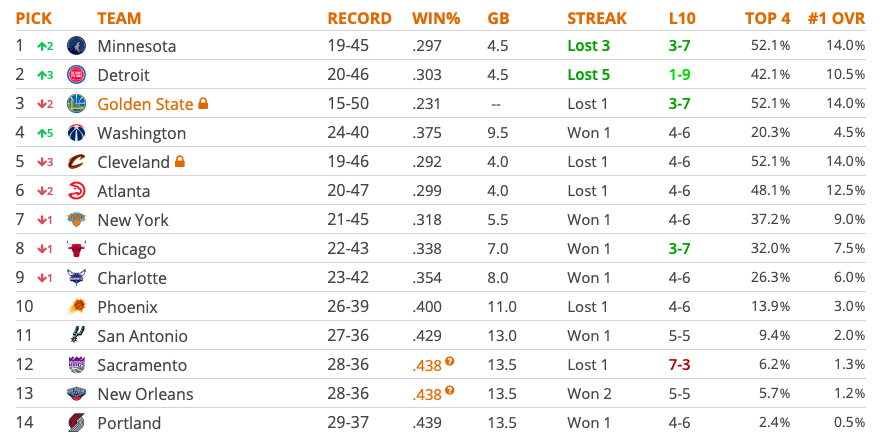Click the Golden State Warriors logo

click(76, 103)
